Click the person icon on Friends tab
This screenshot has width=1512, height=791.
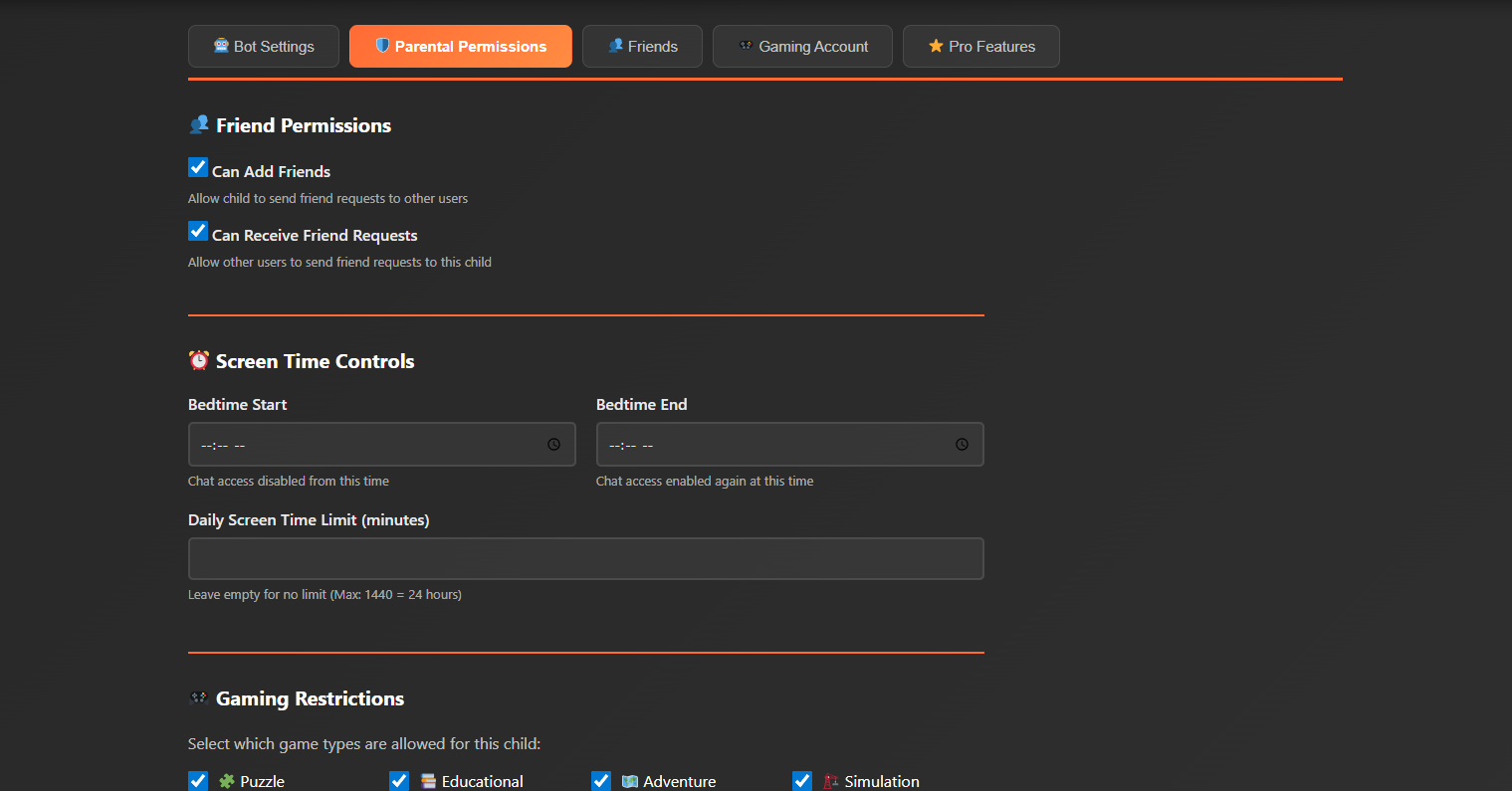tap(616, 46)
